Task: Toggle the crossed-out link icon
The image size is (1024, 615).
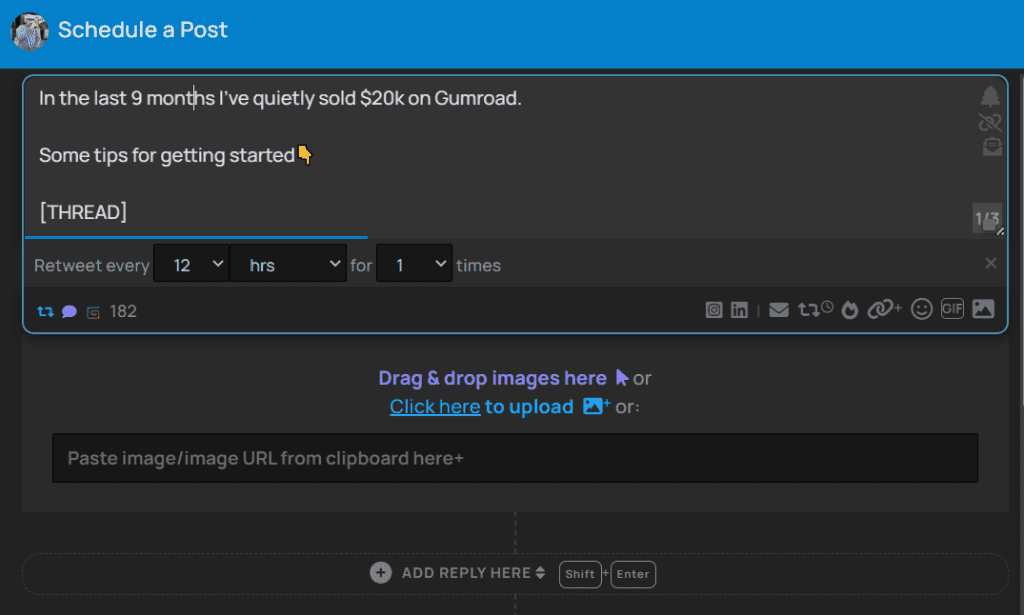Action: click(990, 122)
